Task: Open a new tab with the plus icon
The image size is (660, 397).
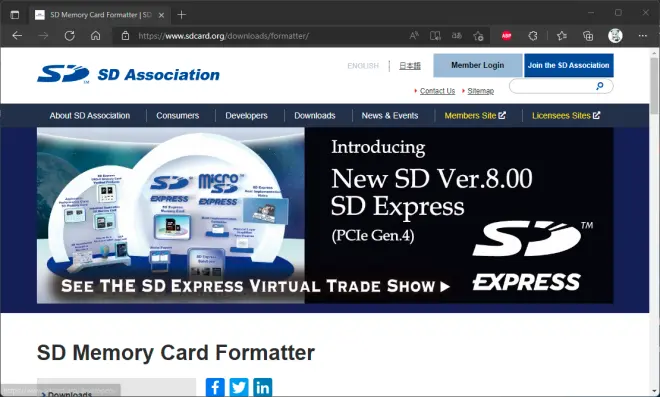Action: pyautogui.click(x=181, y=15)
